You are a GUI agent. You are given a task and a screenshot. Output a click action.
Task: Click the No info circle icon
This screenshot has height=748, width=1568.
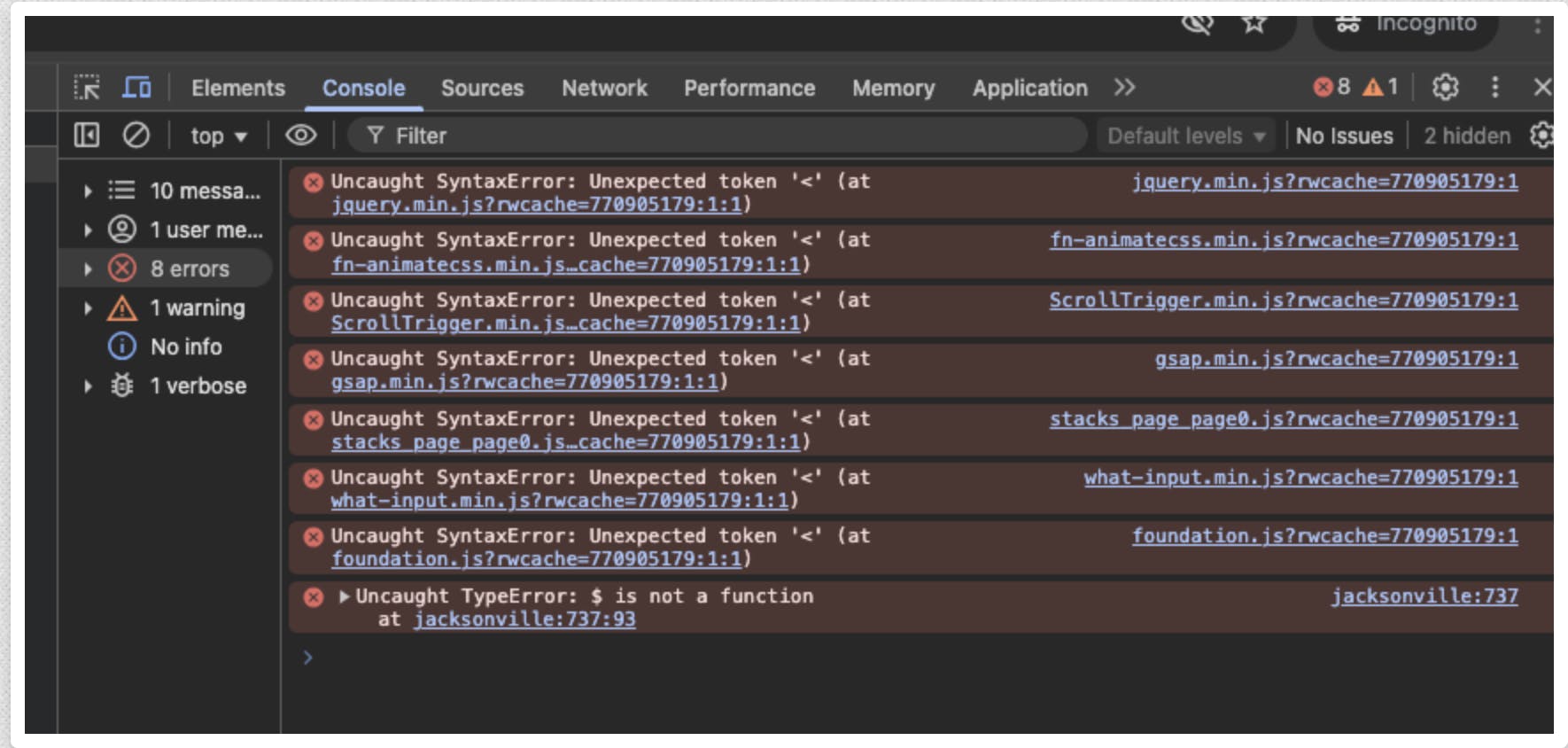[x=122, y=347]
